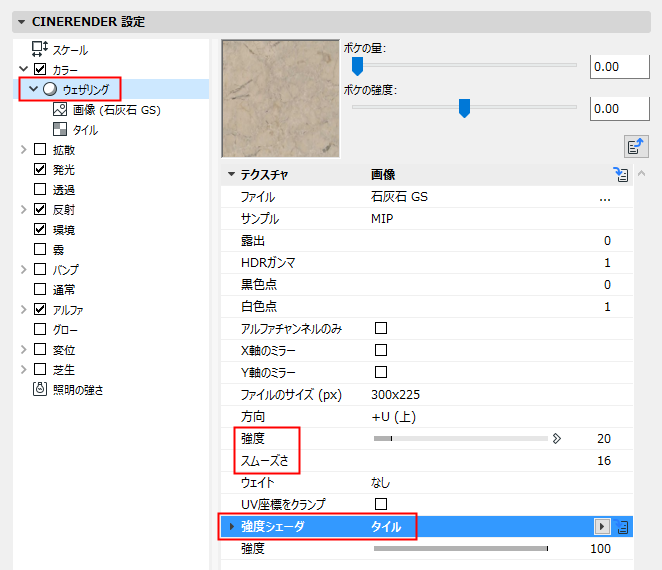Click the 黒色点 value 0
Viewport: 662px width, 570px height.
(607, 285)
